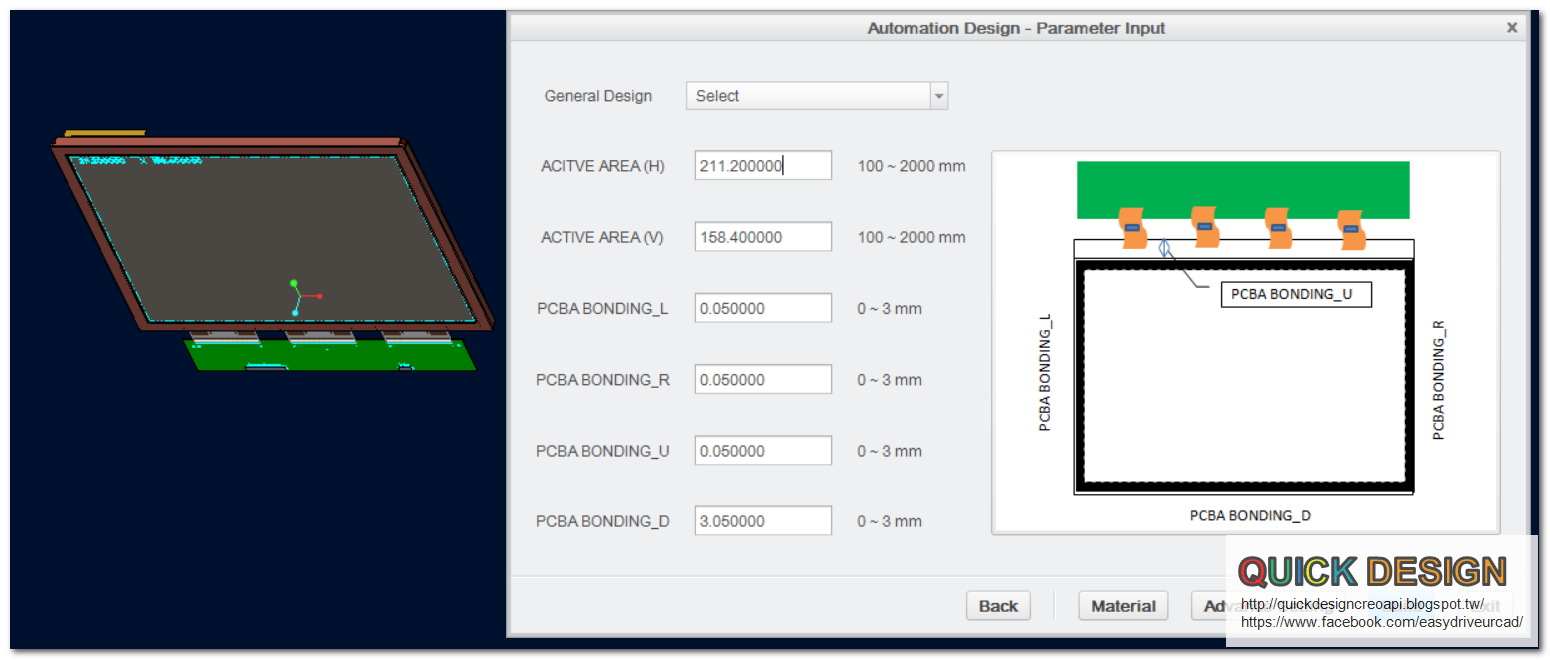The height and width of the screenshot is (660, 1550).
Task: Click the PCBA BONDING_U callout label
Action: (x=1296, y=294)
